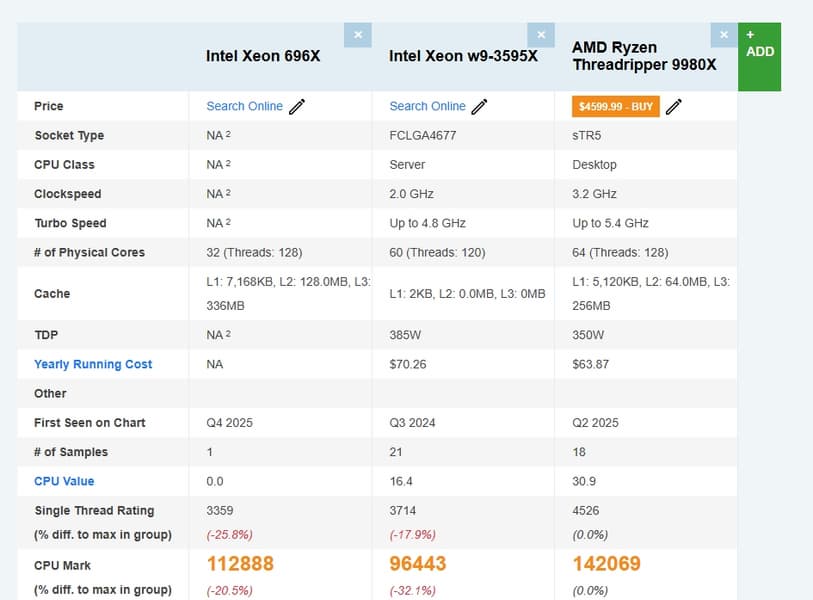
Task: Click the footnote 2 in the TDP row
Action: (x=228, y=334)
